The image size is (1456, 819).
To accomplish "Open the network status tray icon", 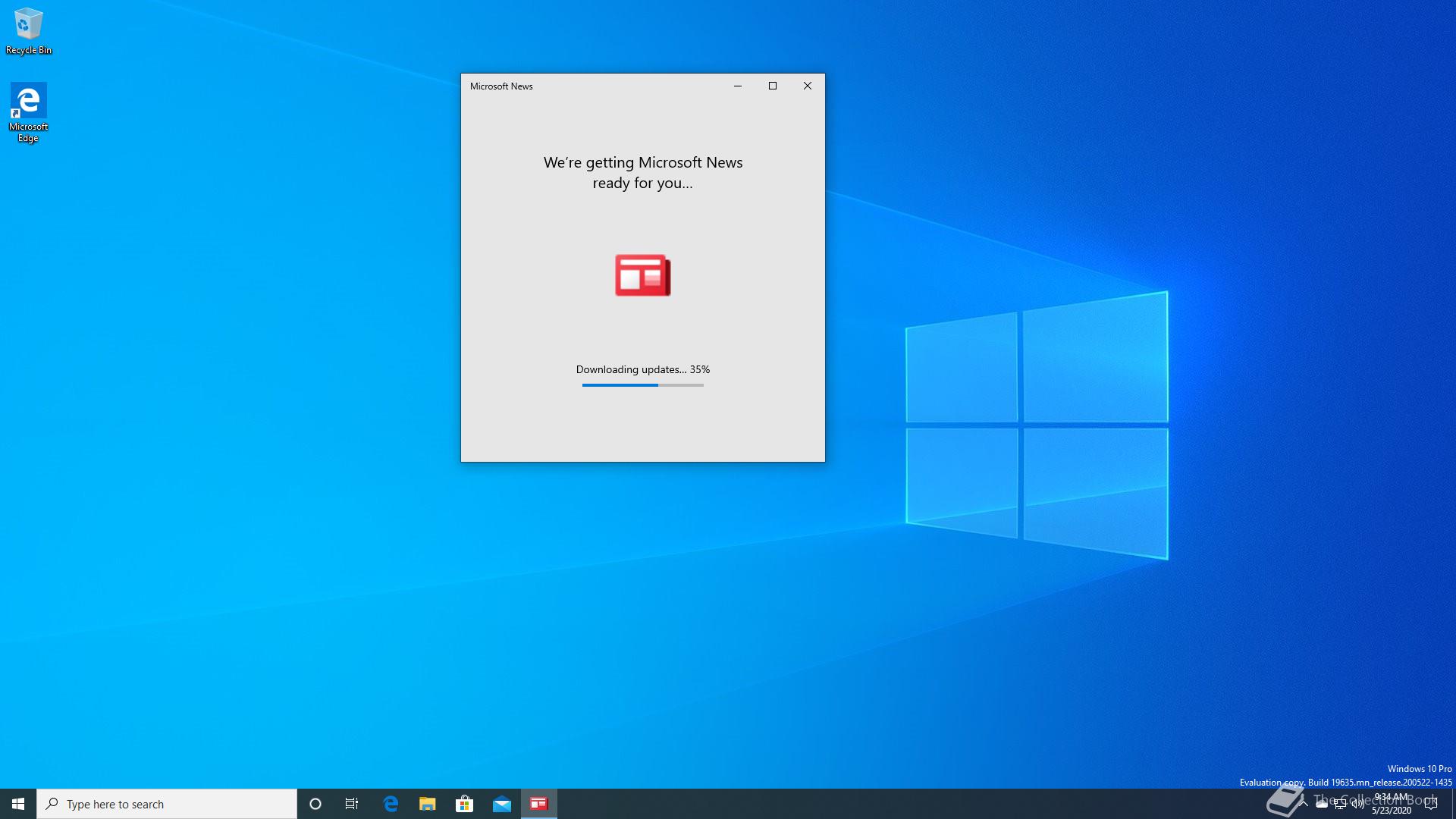I will coord(1340,804).
